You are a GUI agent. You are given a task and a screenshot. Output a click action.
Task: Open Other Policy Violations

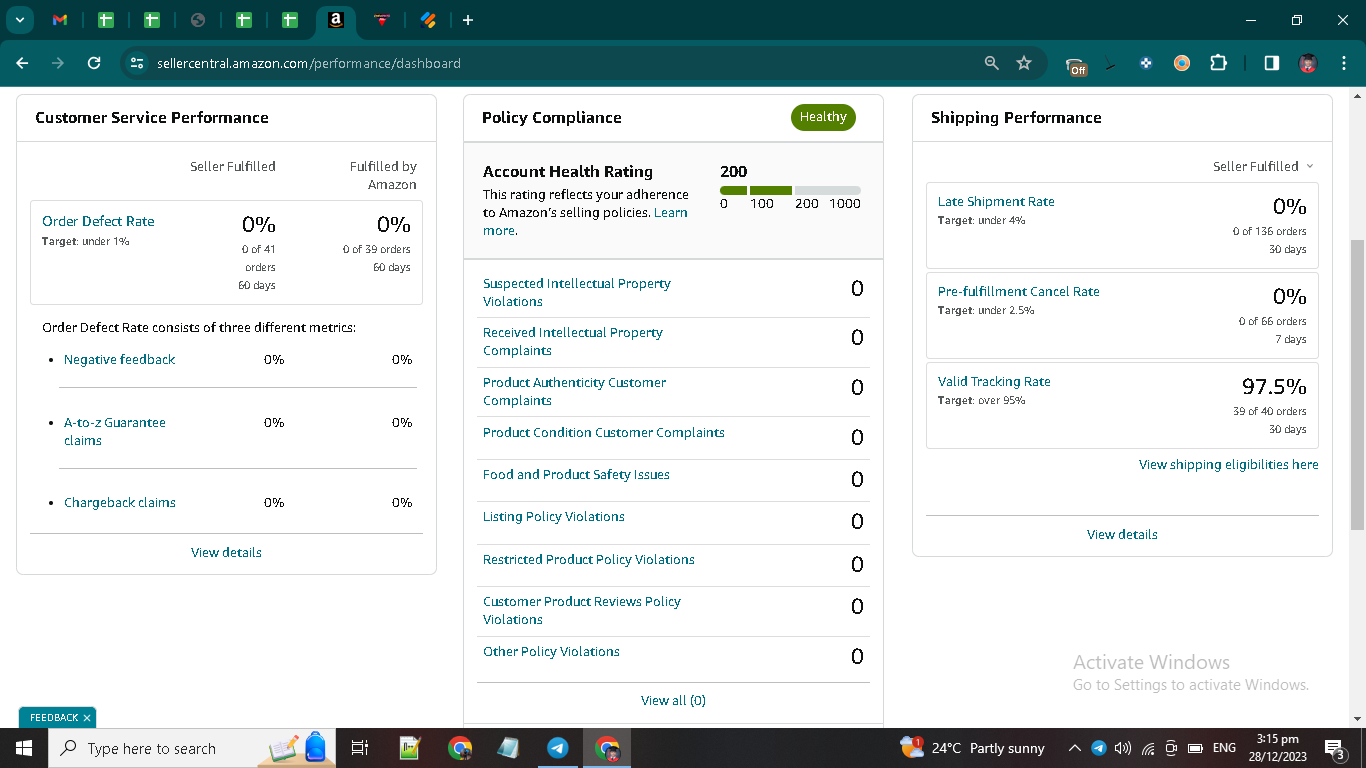click(x=551, y=651)
